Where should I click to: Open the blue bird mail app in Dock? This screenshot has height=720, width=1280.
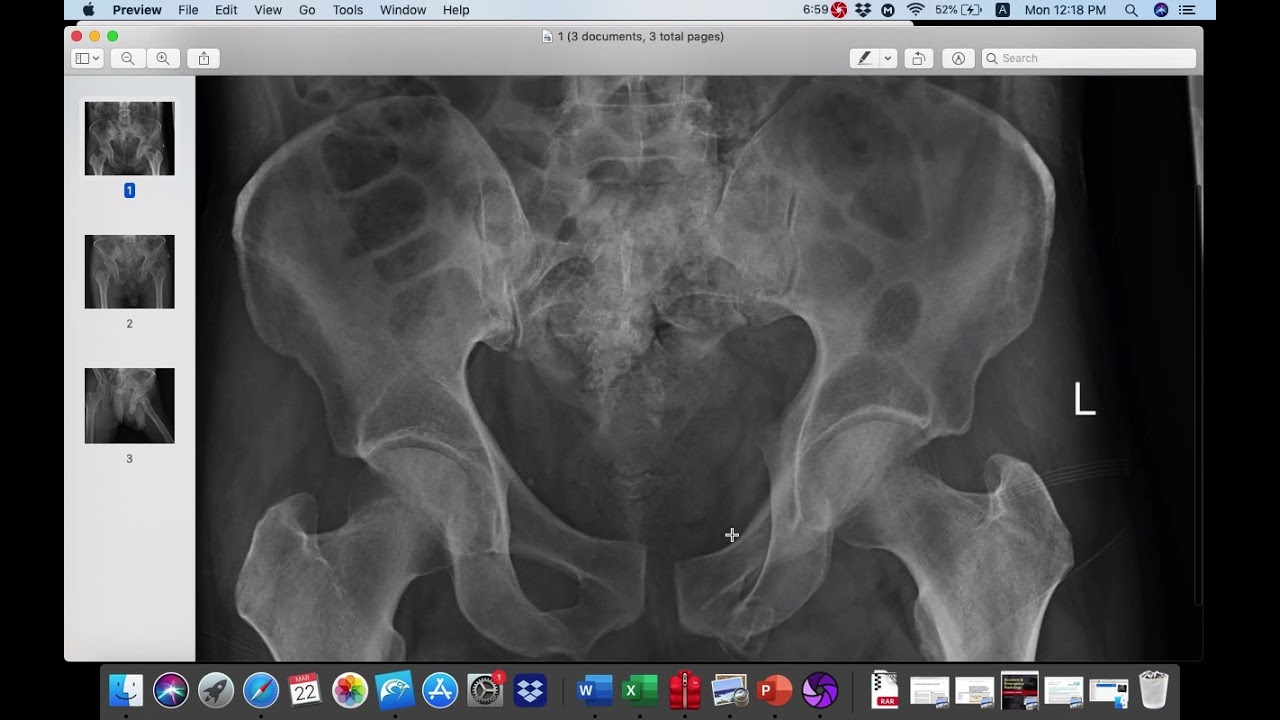(395, 690)
